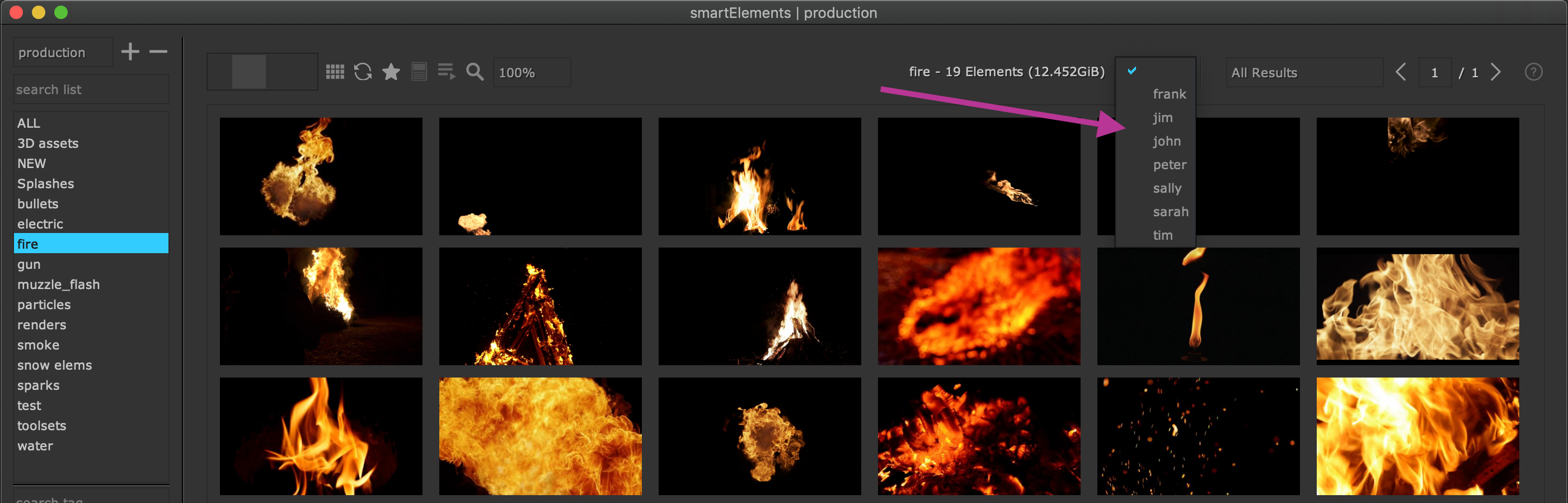
Task: Click the playlist queue icon
Action: pos(446,72)
